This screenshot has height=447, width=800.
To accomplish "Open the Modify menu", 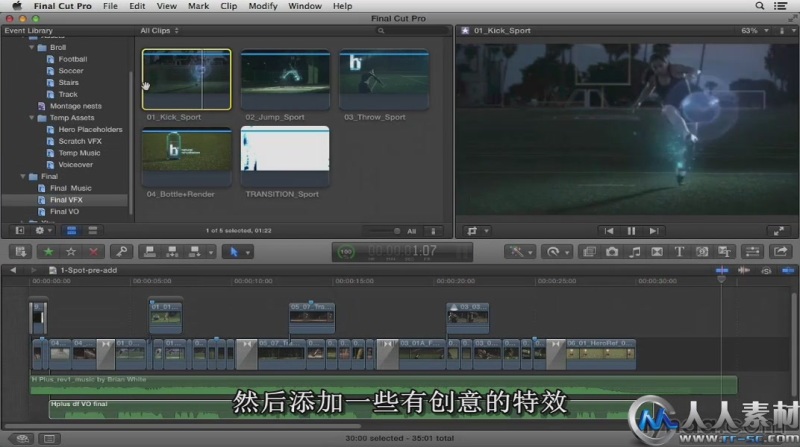I will click(263, 6).
